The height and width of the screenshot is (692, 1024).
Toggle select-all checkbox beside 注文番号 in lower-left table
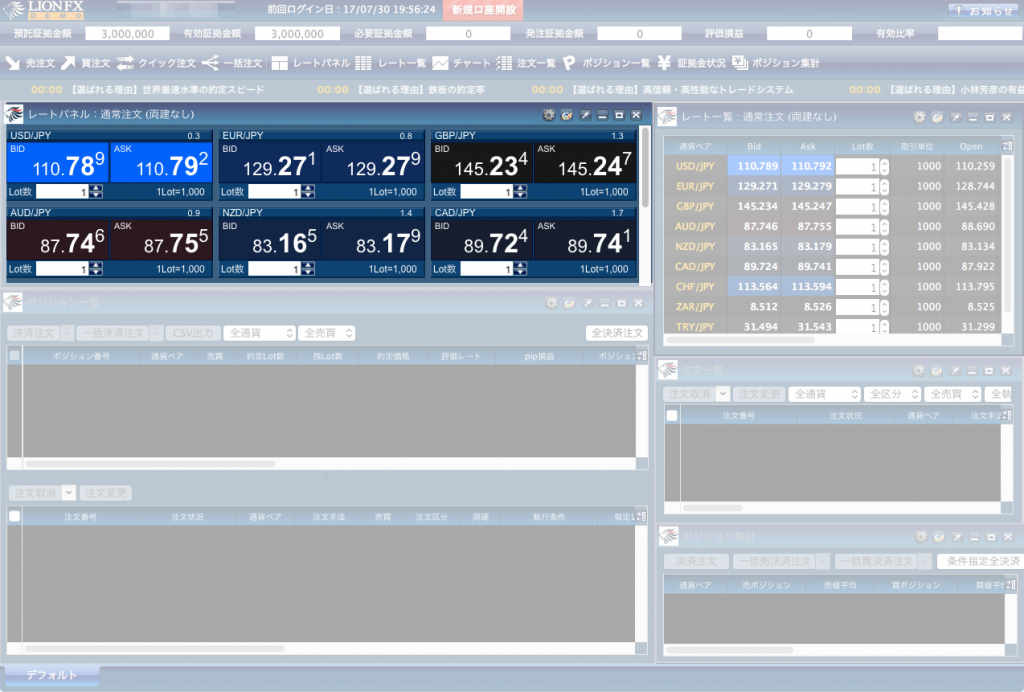coord(14,516)
